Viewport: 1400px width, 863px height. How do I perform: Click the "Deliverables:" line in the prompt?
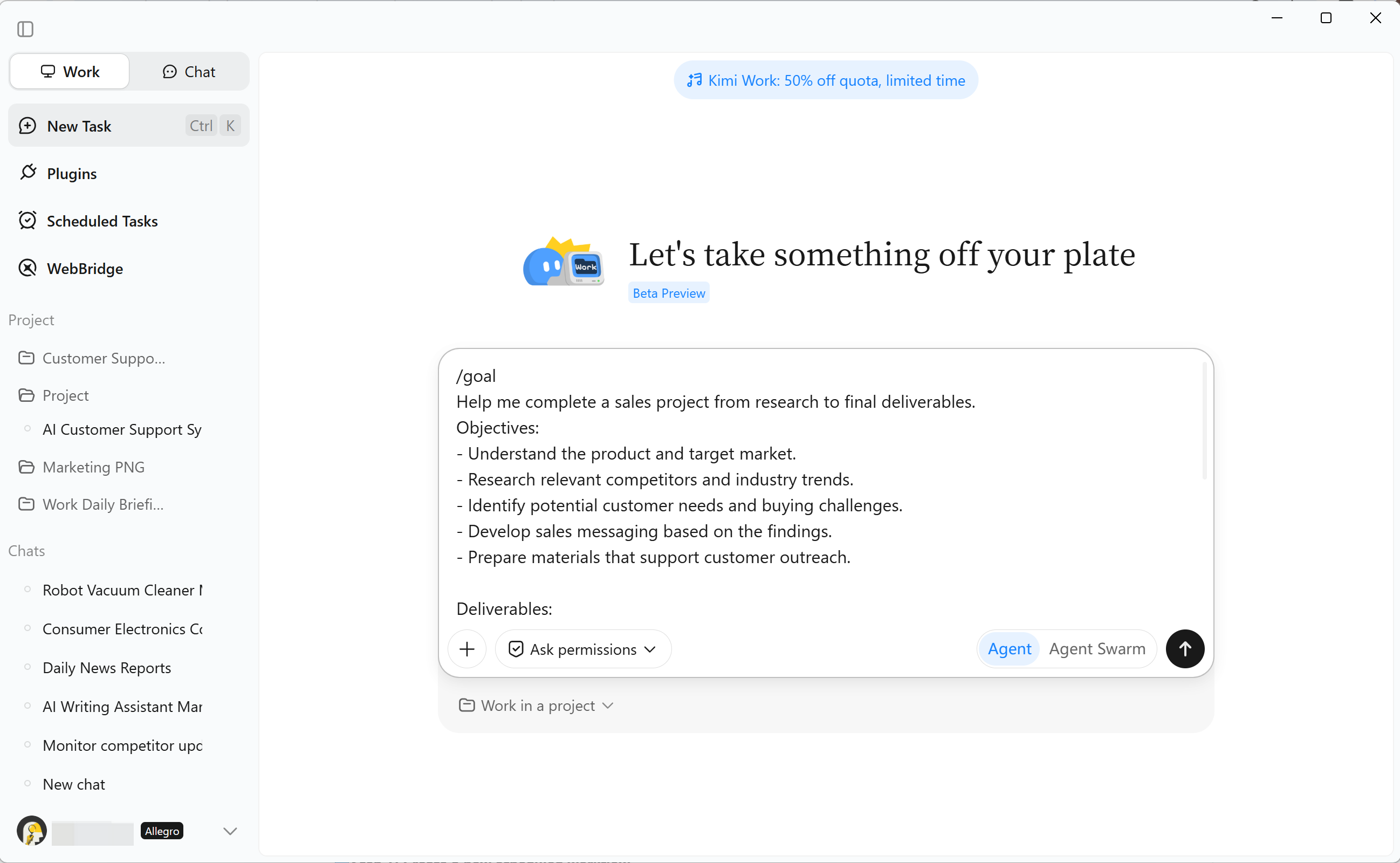pos(504,609)
